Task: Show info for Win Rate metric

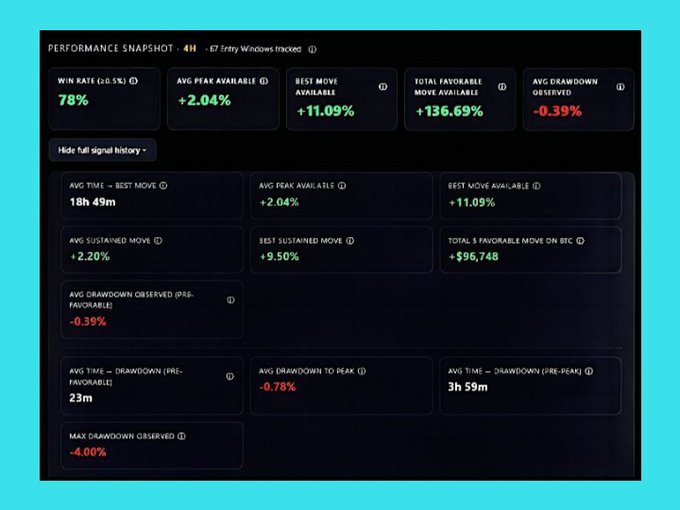Action: (134, 81)
